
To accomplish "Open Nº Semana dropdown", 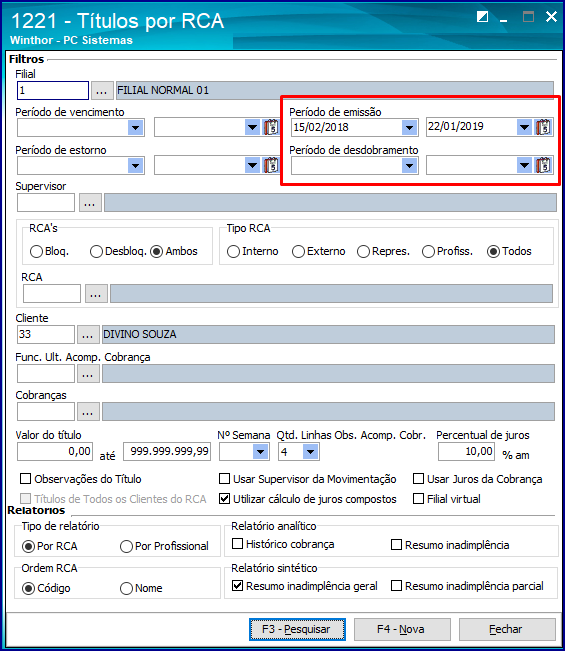I will (261, 451).
